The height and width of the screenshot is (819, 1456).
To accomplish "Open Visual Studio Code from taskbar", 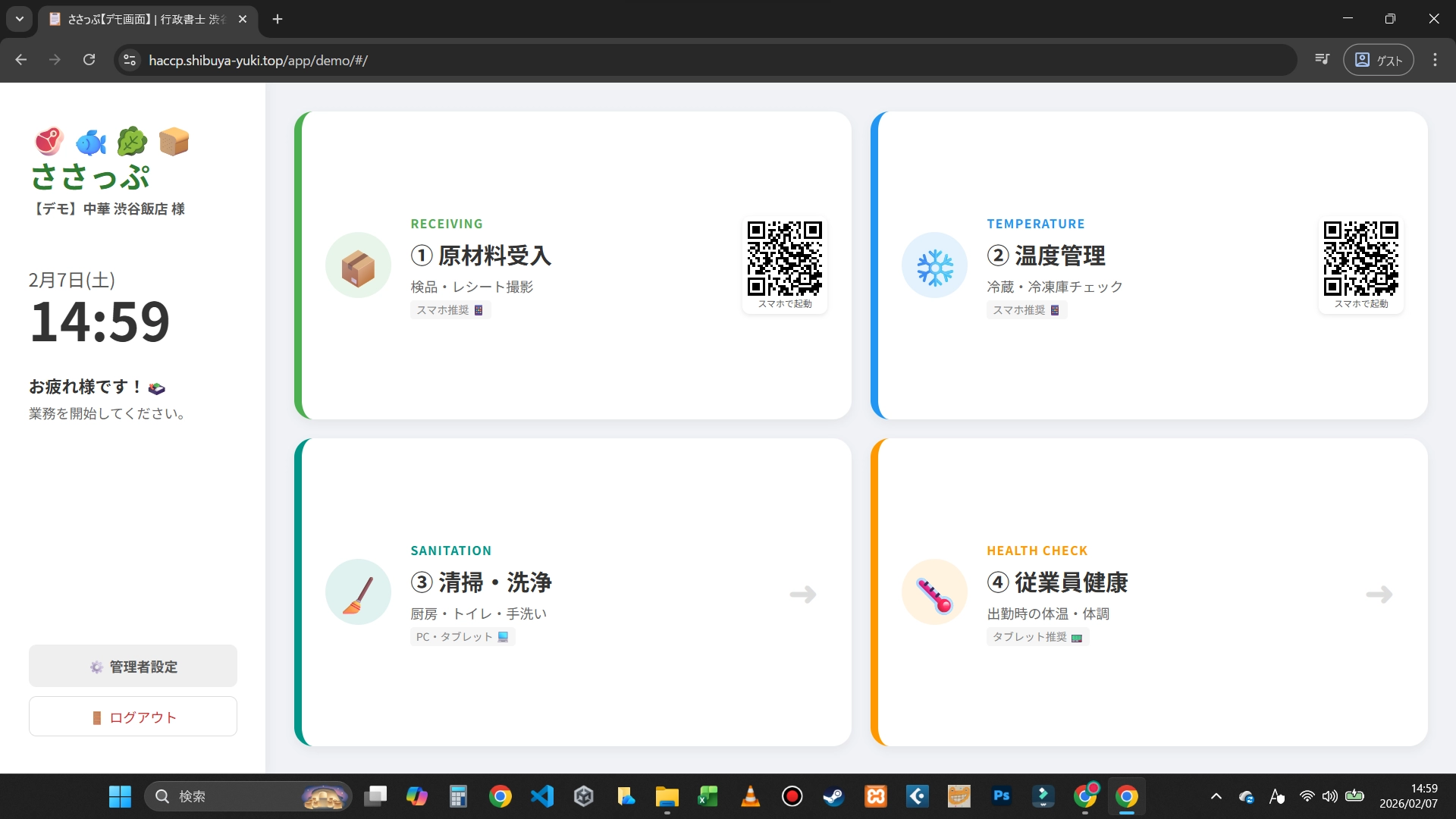I will (x=542, y=796).
